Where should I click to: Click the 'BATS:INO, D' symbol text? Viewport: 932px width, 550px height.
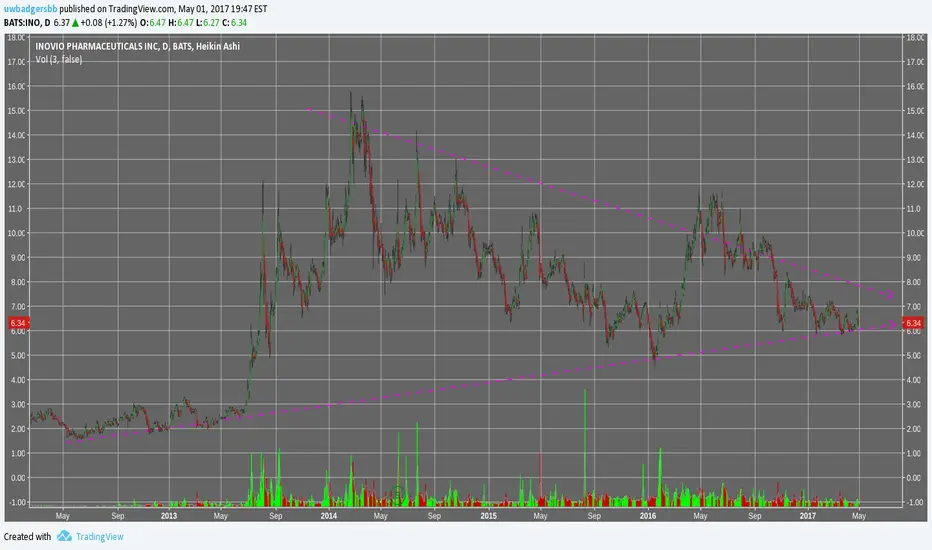(x=27, y=23)
